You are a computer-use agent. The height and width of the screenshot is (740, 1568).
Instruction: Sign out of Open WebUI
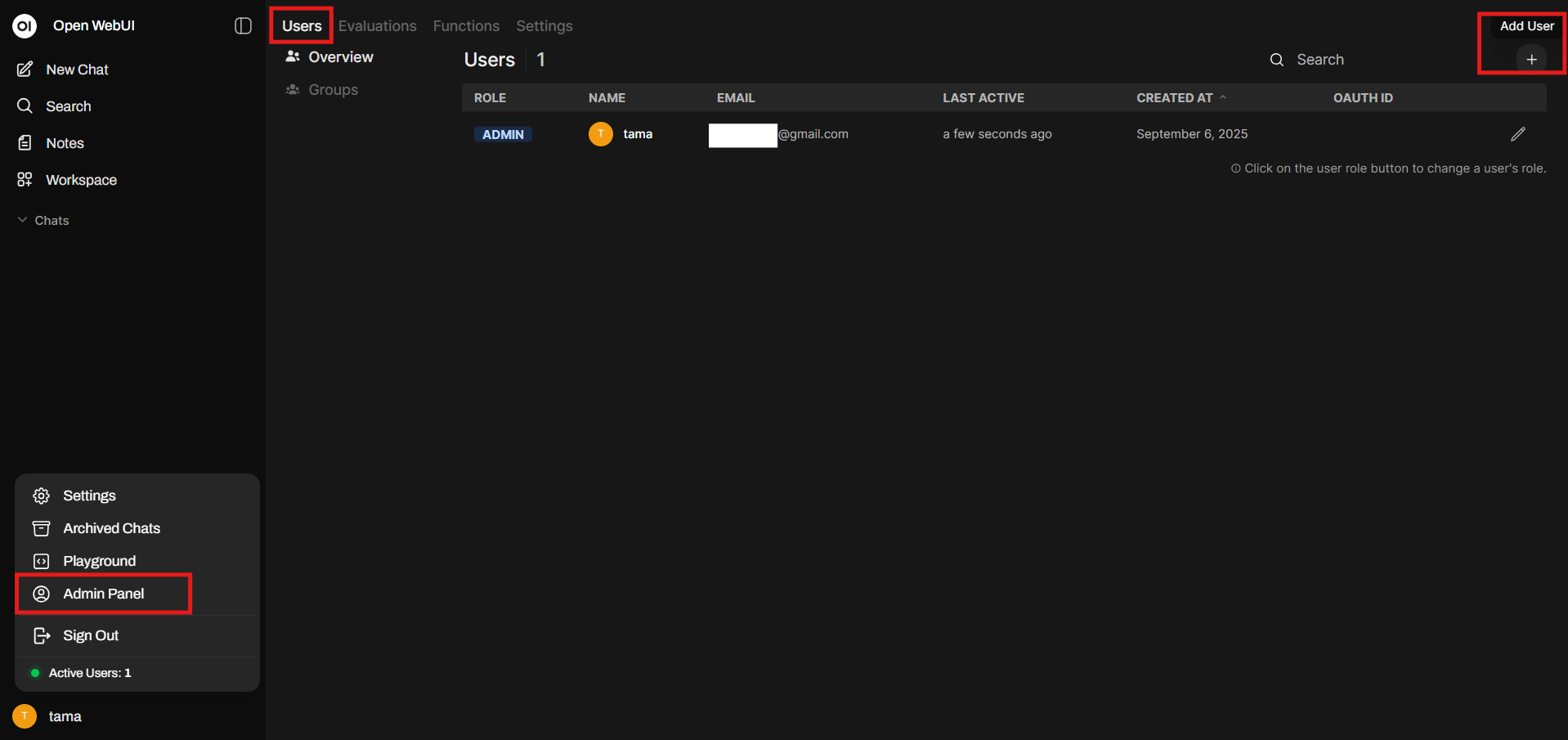coord(90,635)
